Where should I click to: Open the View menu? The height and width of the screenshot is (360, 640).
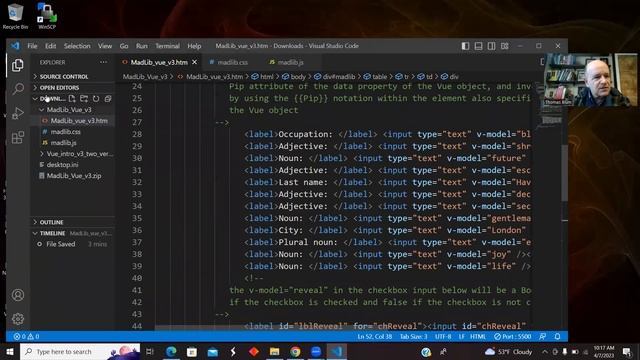click(105, 46)
